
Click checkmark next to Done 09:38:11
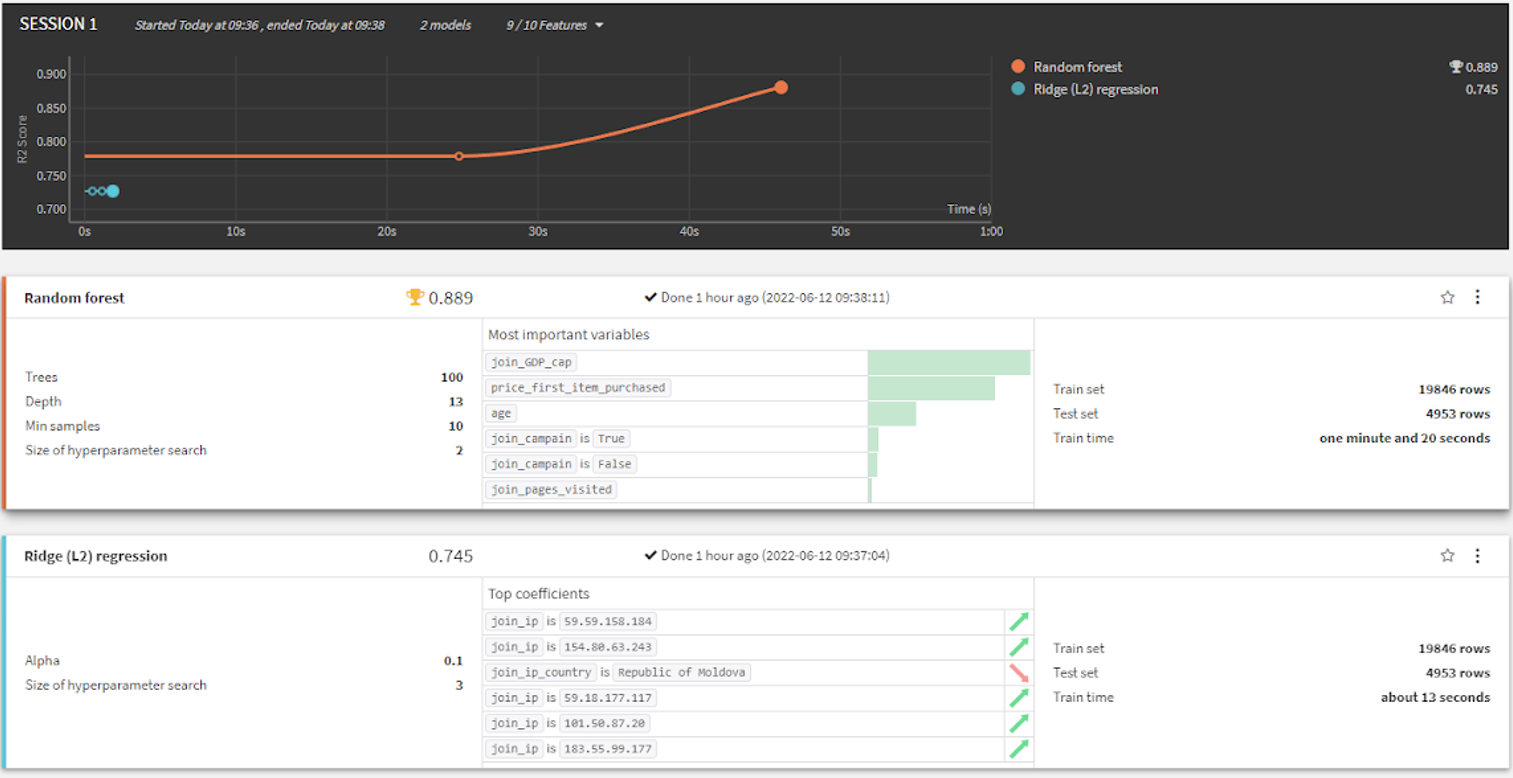pos(651,298)
